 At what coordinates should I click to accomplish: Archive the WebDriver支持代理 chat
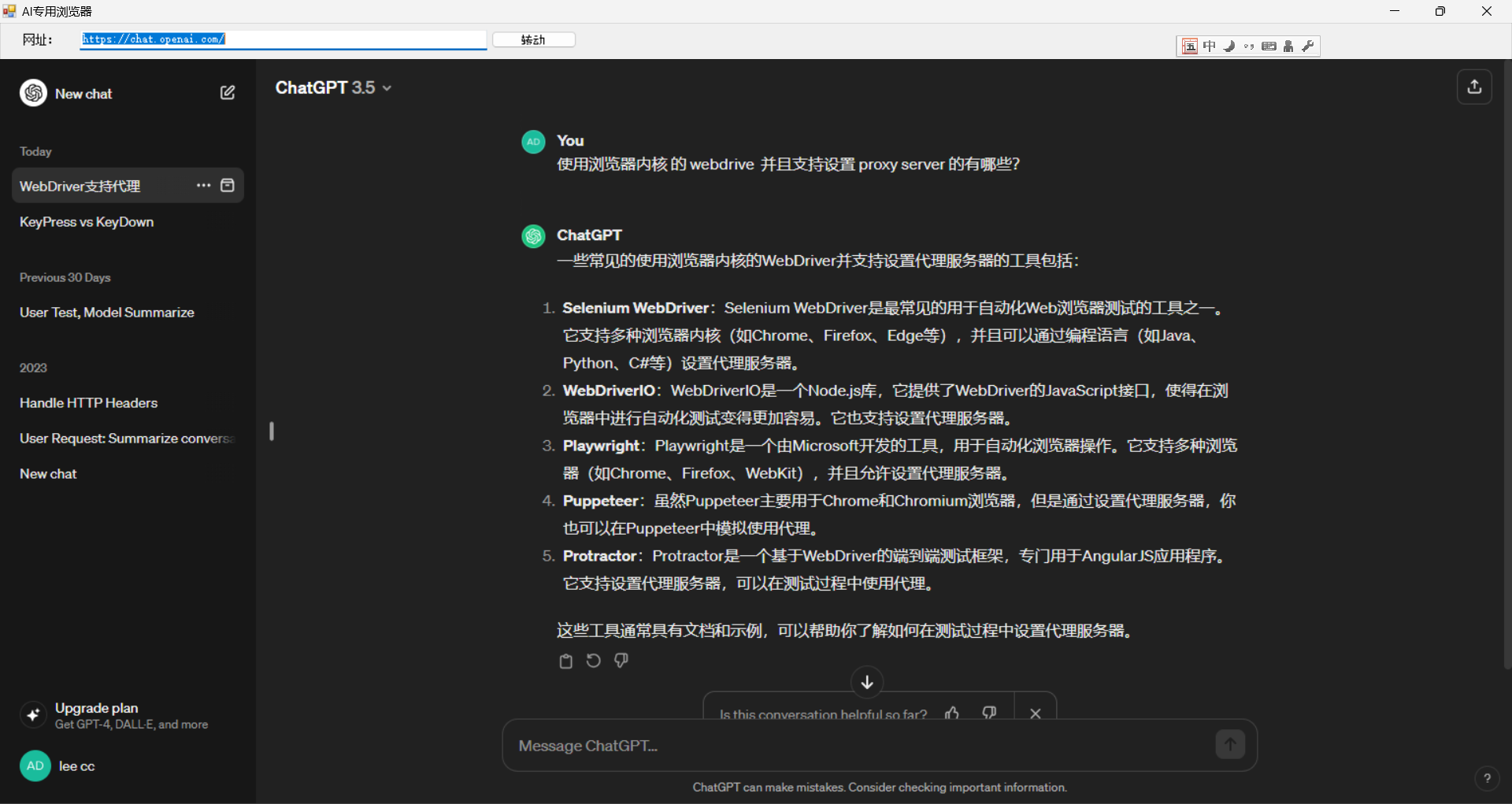(228, 186)
